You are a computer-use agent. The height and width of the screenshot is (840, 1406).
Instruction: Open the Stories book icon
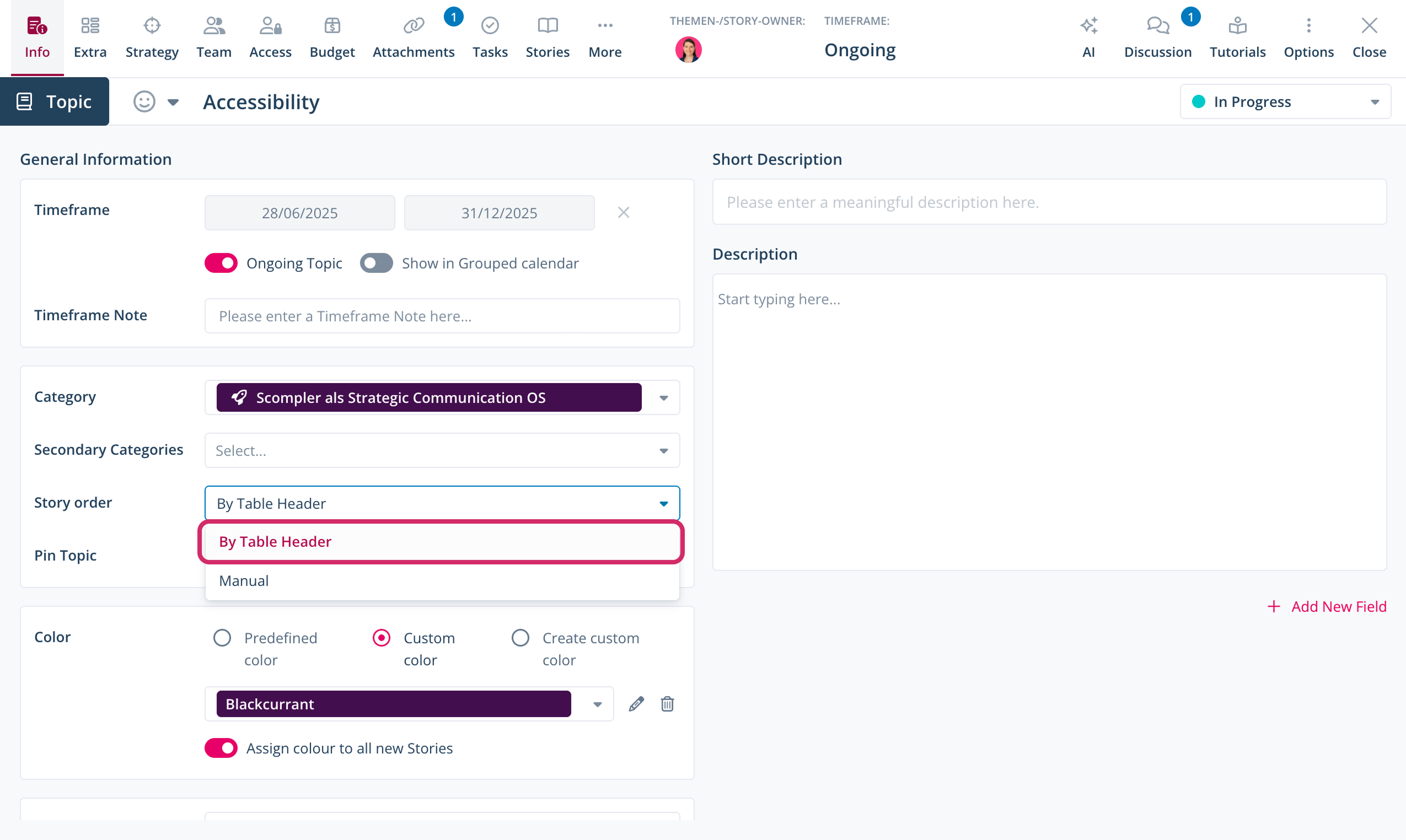pyautogui.click(x=548, y=25)
